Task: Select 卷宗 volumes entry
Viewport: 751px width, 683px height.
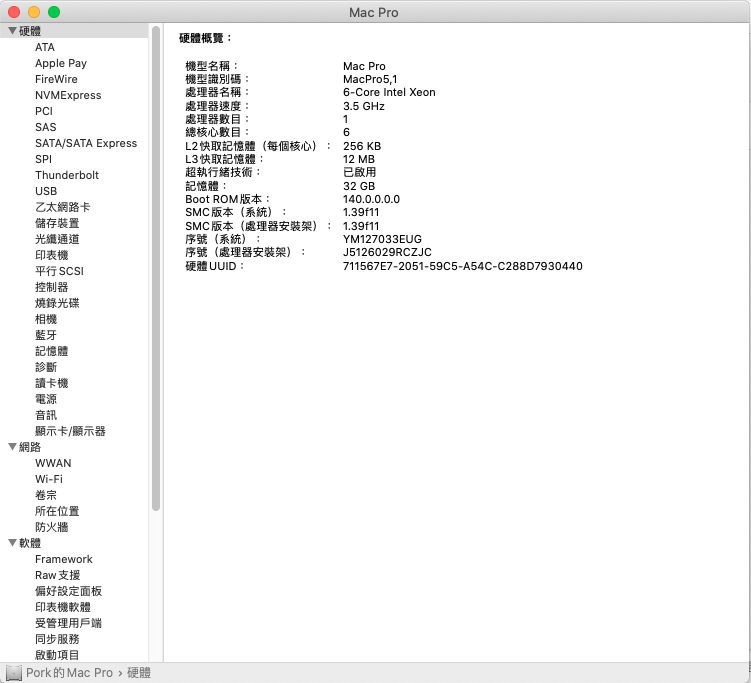Action: coord(46,495)
